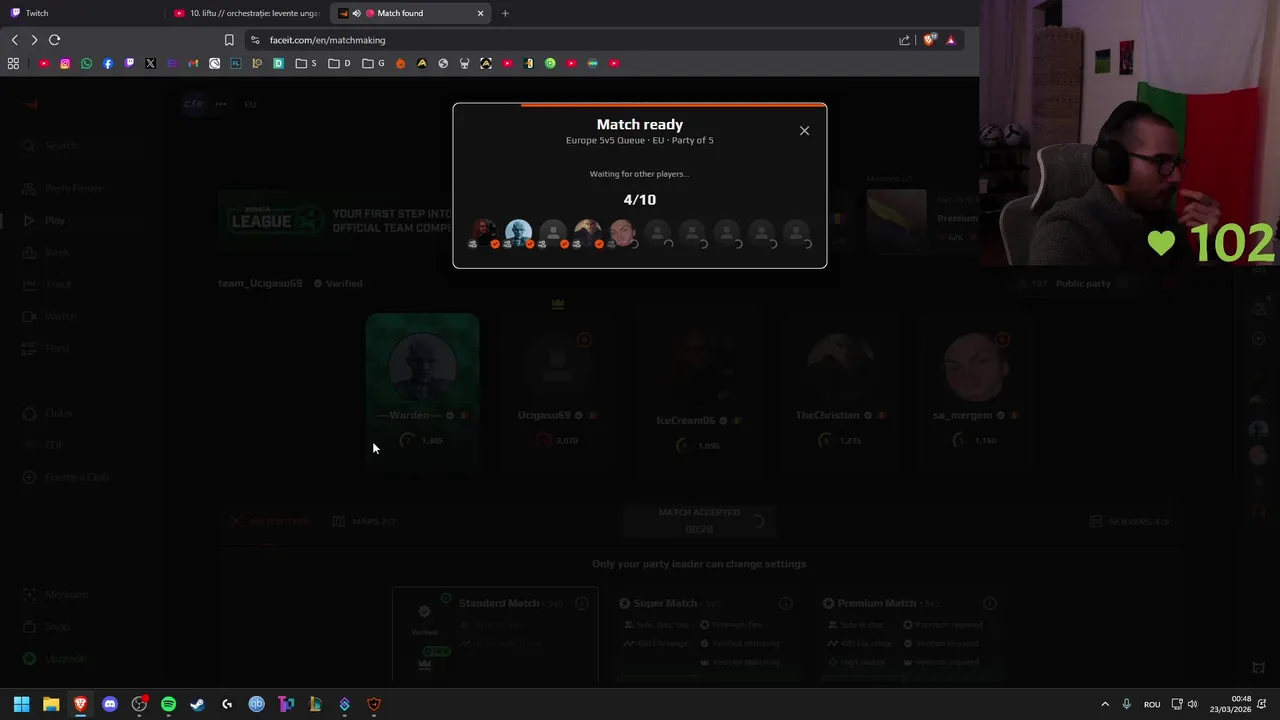Screen dimensions: 1280x720
Task: Click the microphone tray icon
Action: click(x=1127, y=704)
